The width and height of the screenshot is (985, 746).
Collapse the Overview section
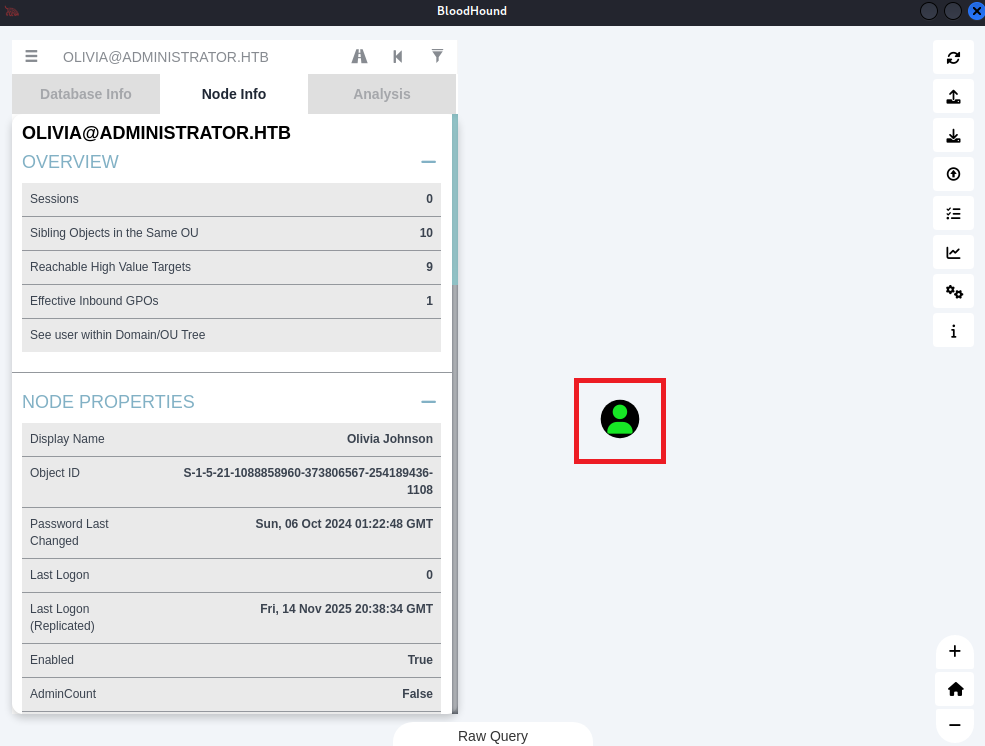click(x=428, y=162)
